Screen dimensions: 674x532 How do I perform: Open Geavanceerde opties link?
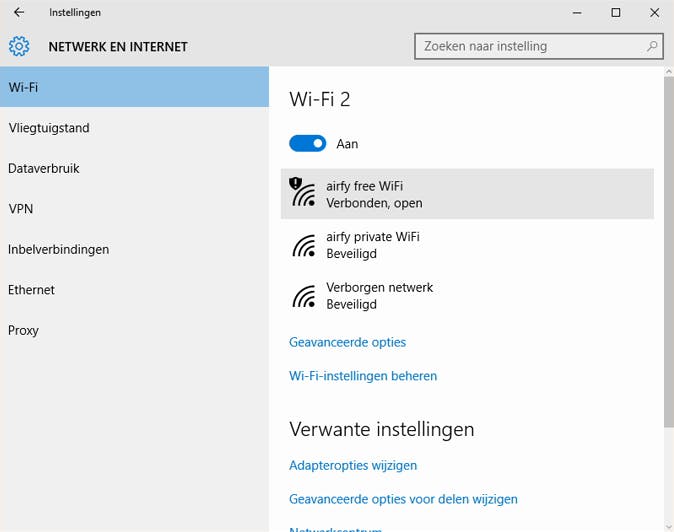coord(347,342)
